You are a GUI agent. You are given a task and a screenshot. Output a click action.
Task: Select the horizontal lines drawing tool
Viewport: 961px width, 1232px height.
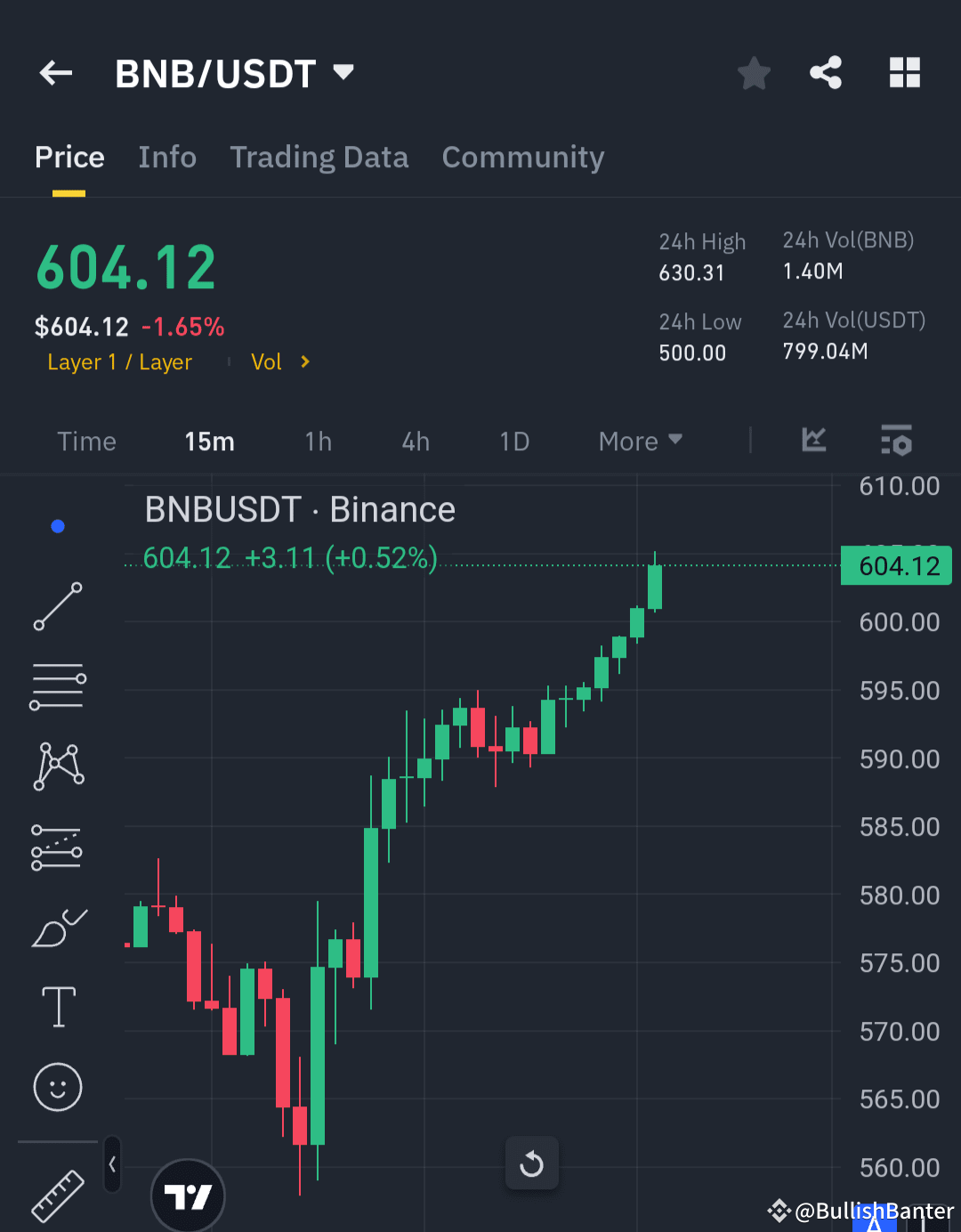click(x=57, y=685)
